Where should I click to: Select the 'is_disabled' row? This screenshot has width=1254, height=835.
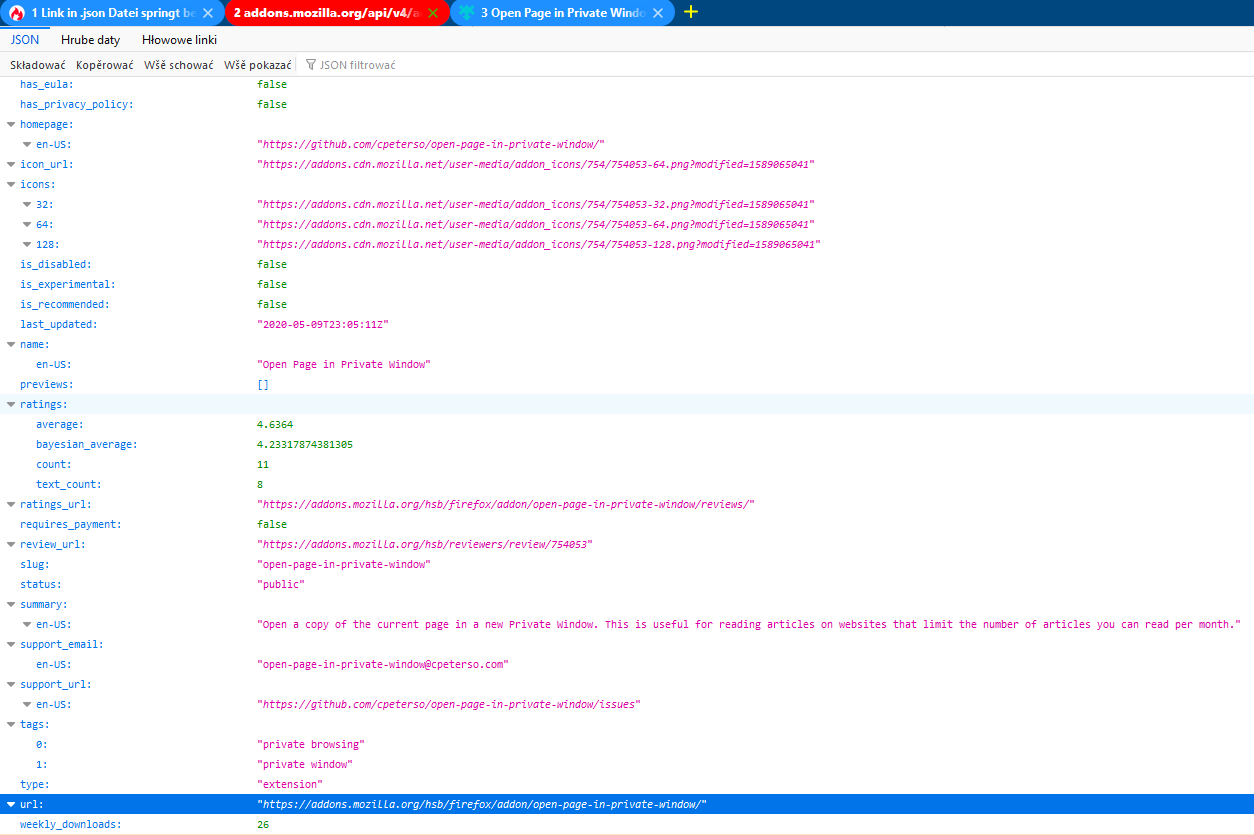click(627, 264)
